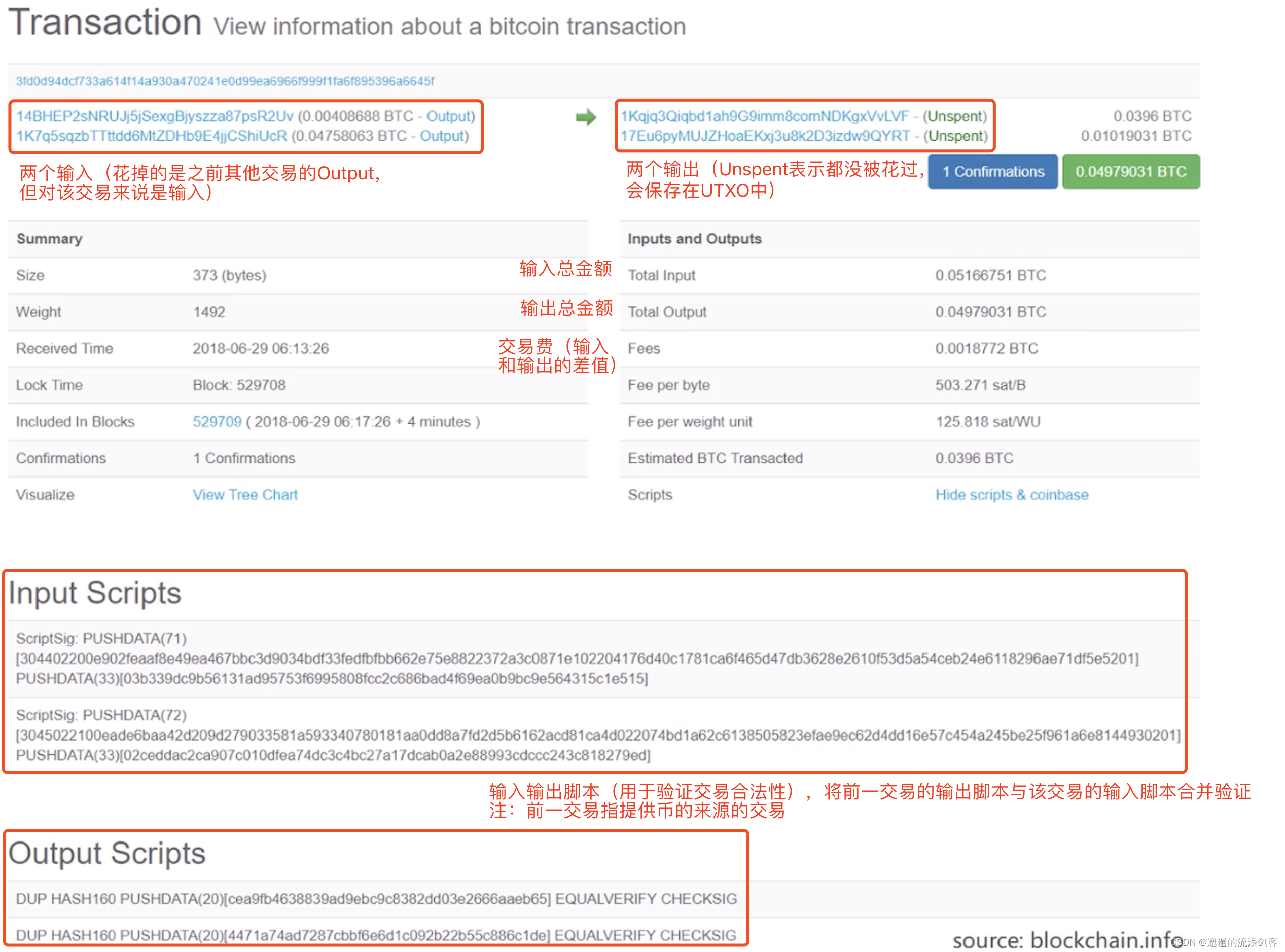Image resolution: width=1285 pixels, height=952 pixels.
Task: Open the transaction hash link 3fd0d94dcf...
Action: click(x=225, y=81)
